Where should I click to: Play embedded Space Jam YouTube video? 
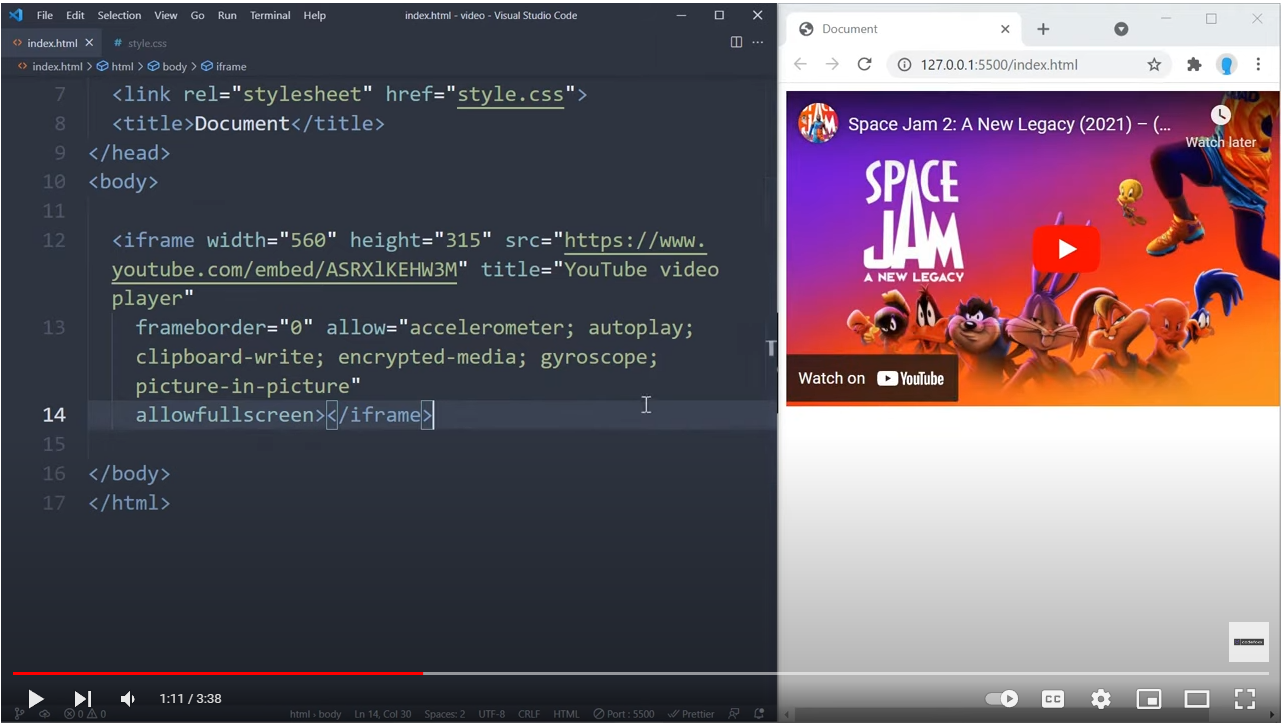(1066, 249)
